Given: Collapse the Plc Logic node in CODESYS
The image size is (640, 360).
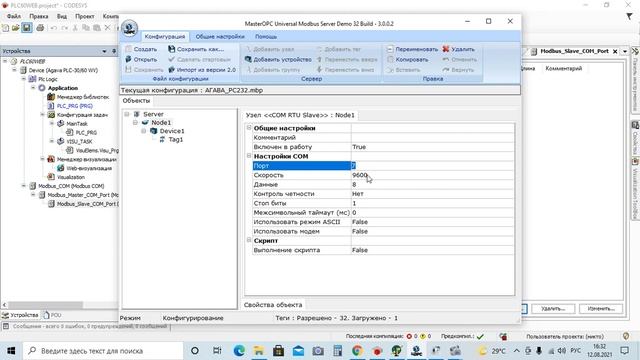Looking at the screenshot, I should coord(24,79).
